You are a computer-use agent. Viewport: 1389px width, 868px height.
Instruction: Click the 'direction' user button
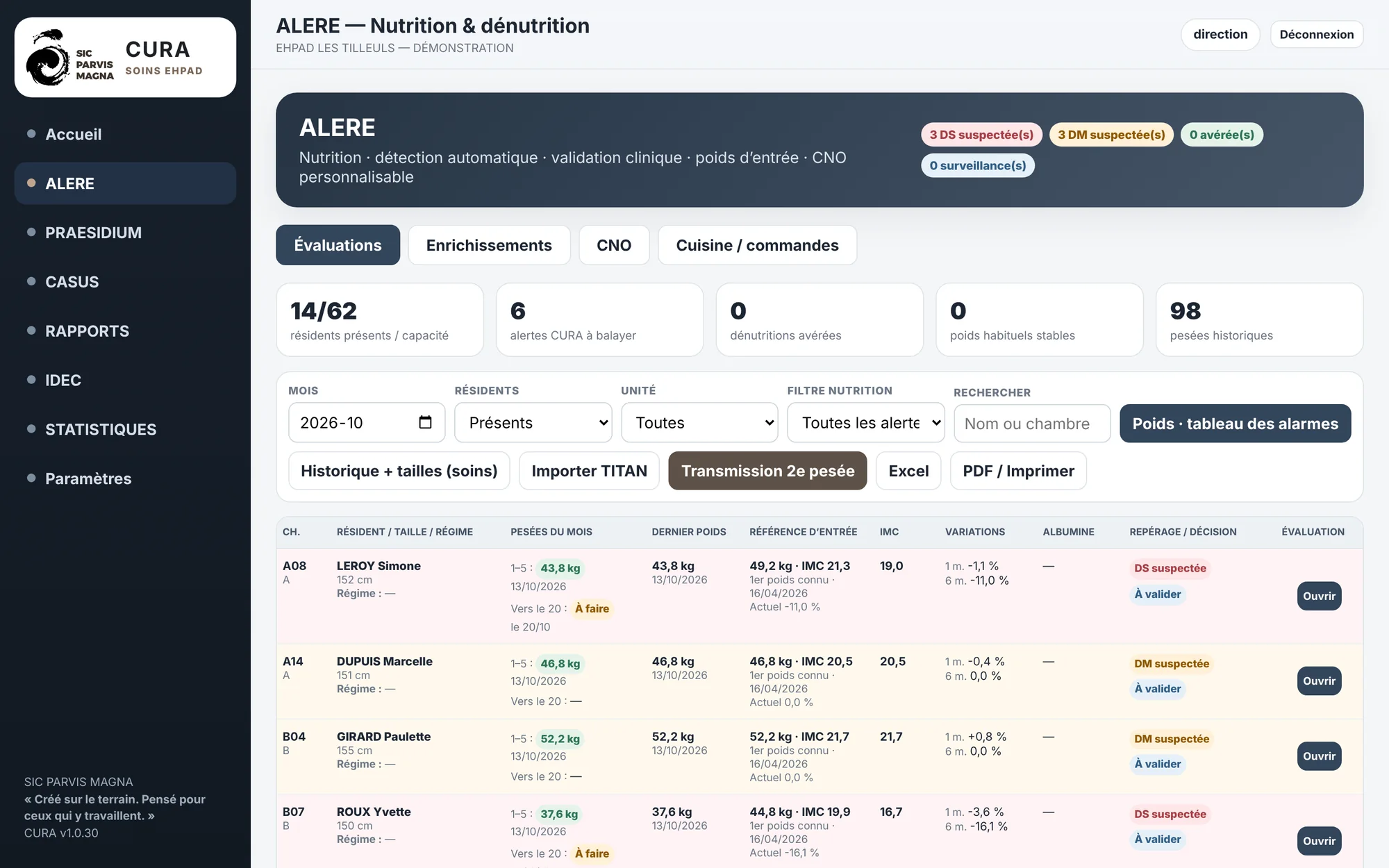(x=1220, y=35)
